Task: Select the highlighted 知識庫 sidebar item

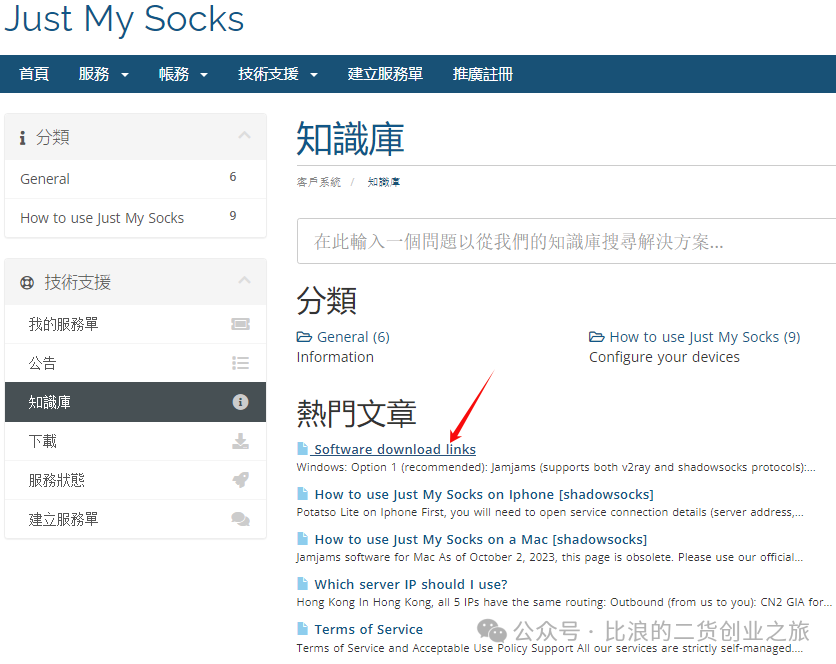Action: [135, 402]
